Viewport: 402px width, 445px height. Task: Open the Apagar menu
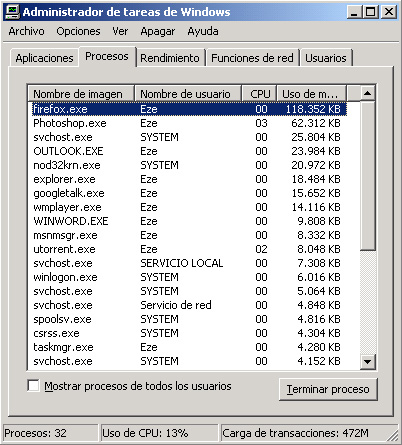pos(158,31)
